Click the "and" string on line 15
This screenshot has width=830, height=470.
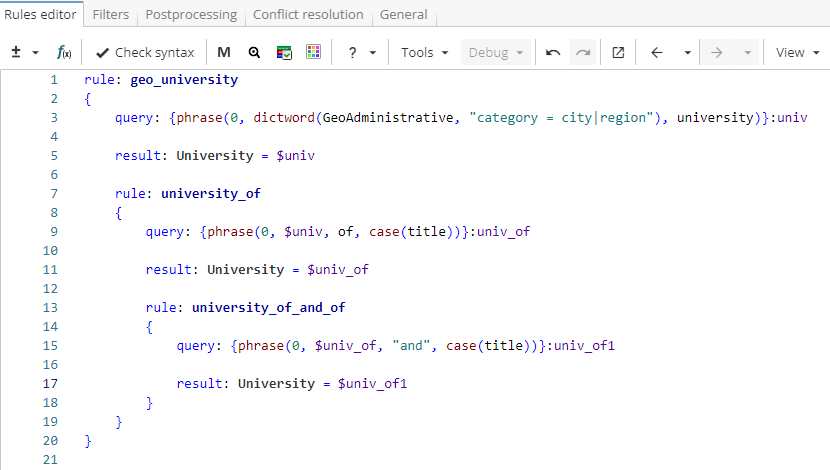point(411,346)
